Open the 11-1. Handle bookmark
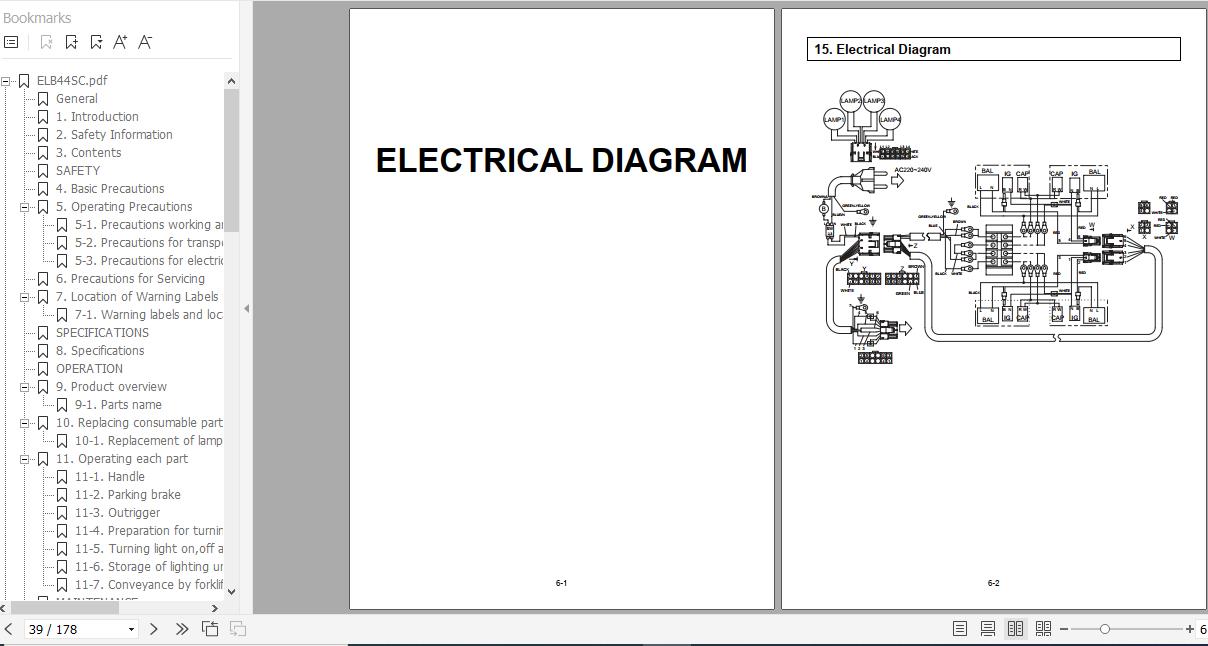 pyautogui.click(x=110, y=477)
